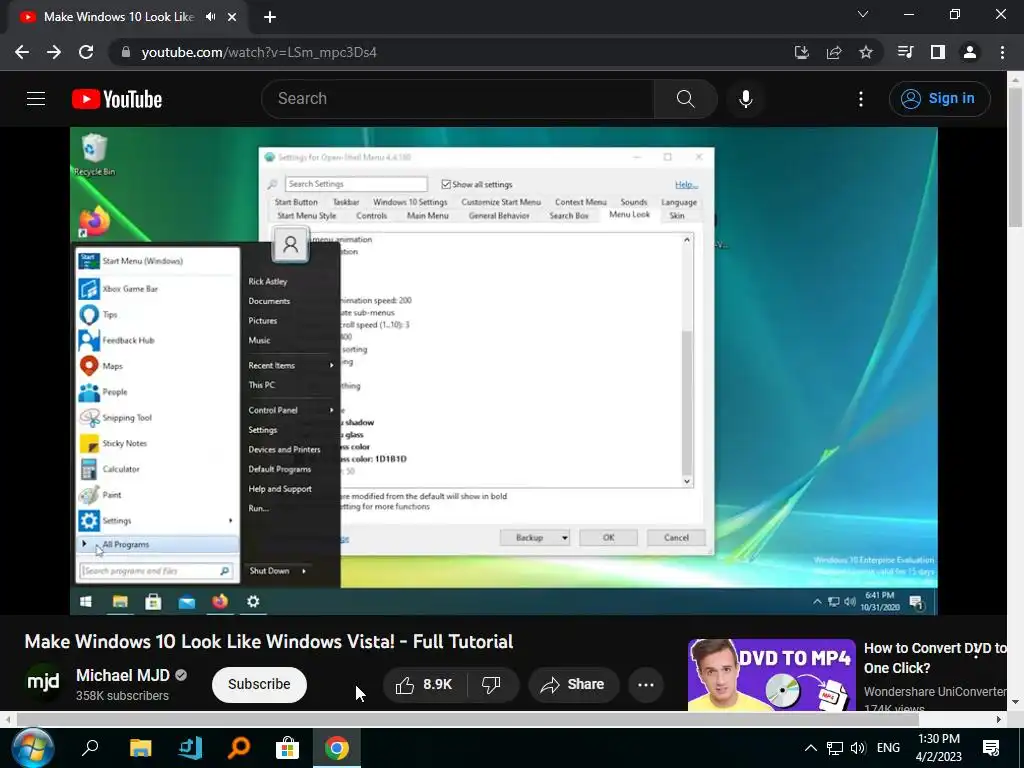Toggle Chrome side panel
The height and width of the screenshot is (768, 1024).
tap(937, 52)
